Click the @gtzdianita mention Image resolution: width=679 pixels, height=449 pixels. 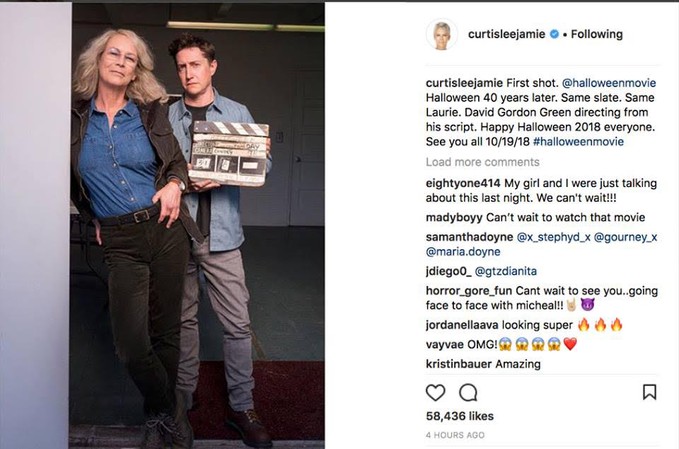[x=506, y=271]
